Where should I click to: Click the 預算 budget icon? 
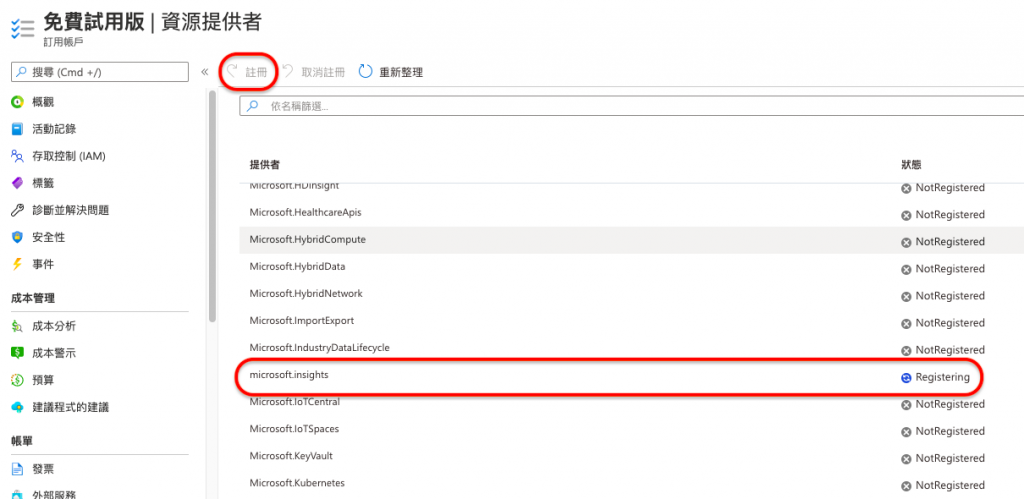tap(18, 380)
